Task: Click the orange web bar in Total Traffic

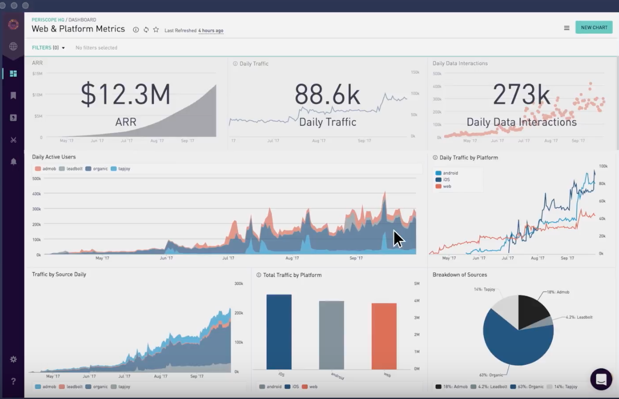Action: 384,336
